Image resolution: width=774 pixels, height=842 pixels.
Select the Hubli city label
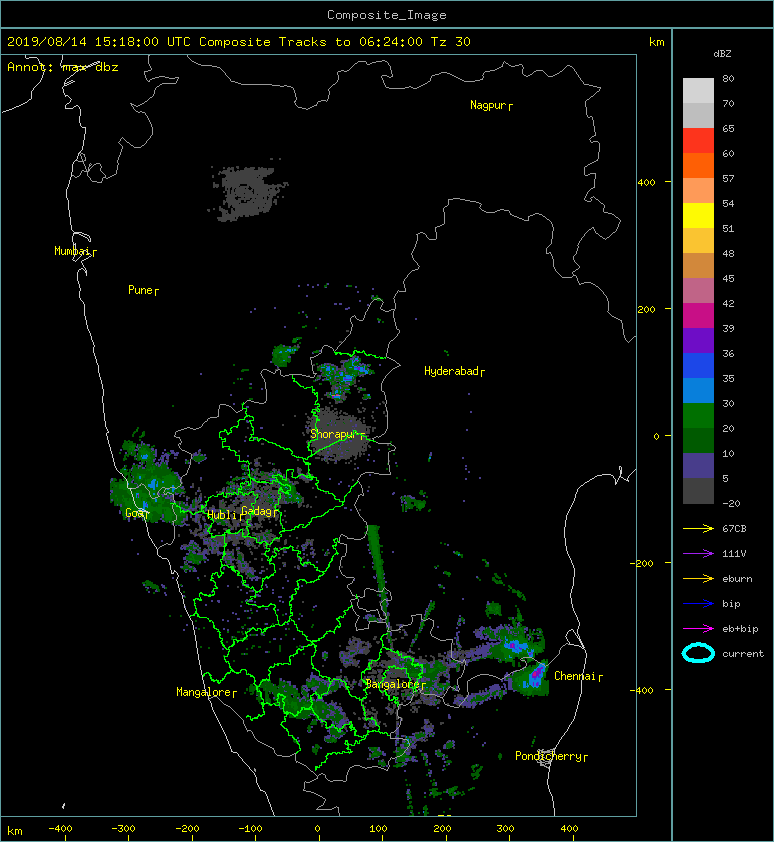pos(223,515)
